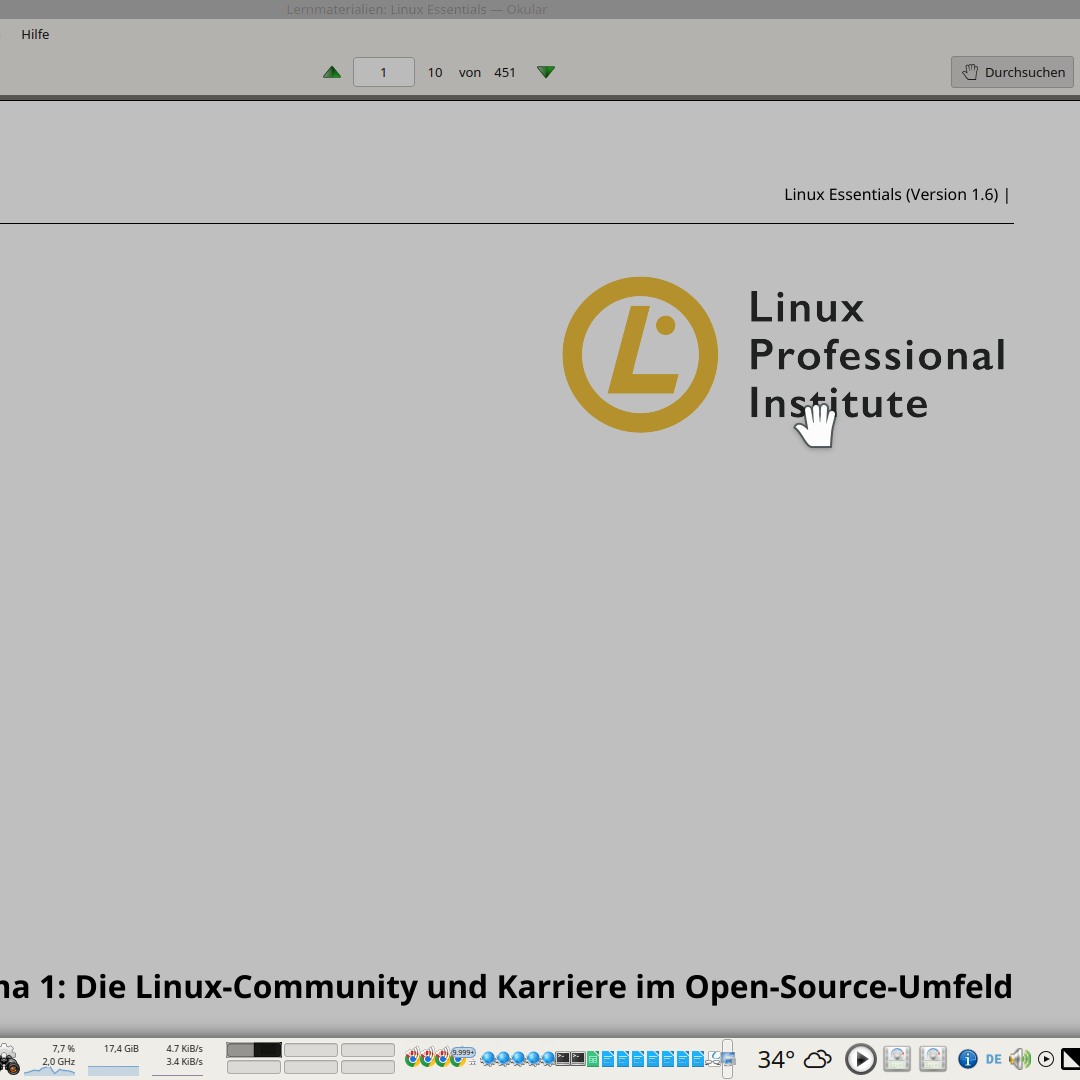1080x1080 pixels.
Task: Click the Linux Professional Institute logo image
Action: point(784,355)
